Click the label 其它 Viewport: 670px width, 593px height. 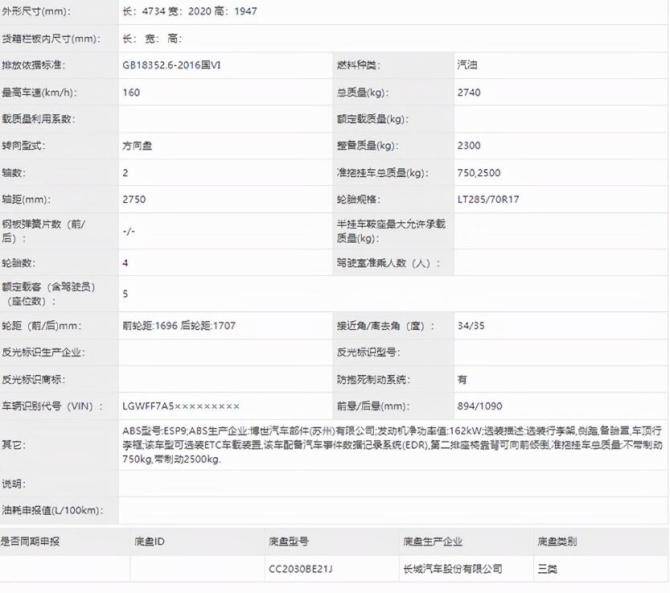coord(14,445)
